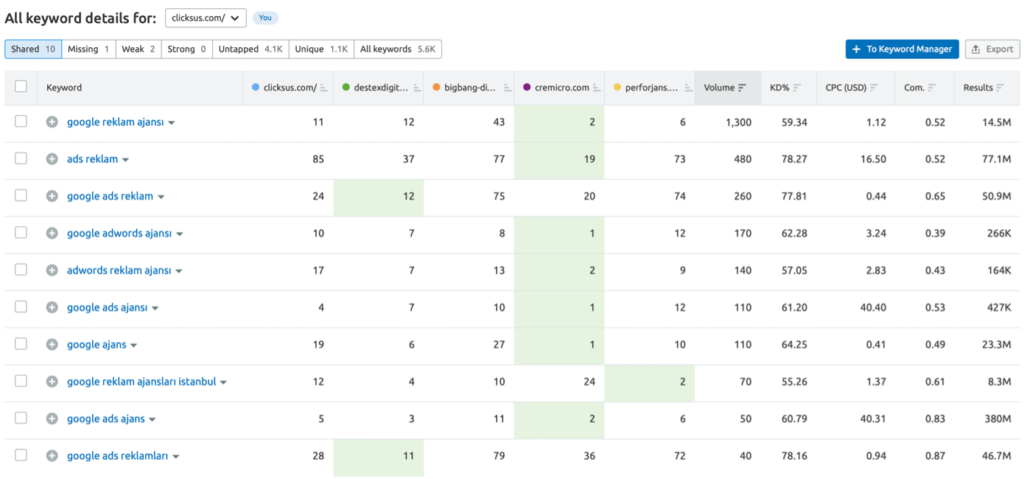The width and height of the screenshot is (1024, 479).
Task: Click plus icon beside adwords reklam ajansı
Action: 52,271
